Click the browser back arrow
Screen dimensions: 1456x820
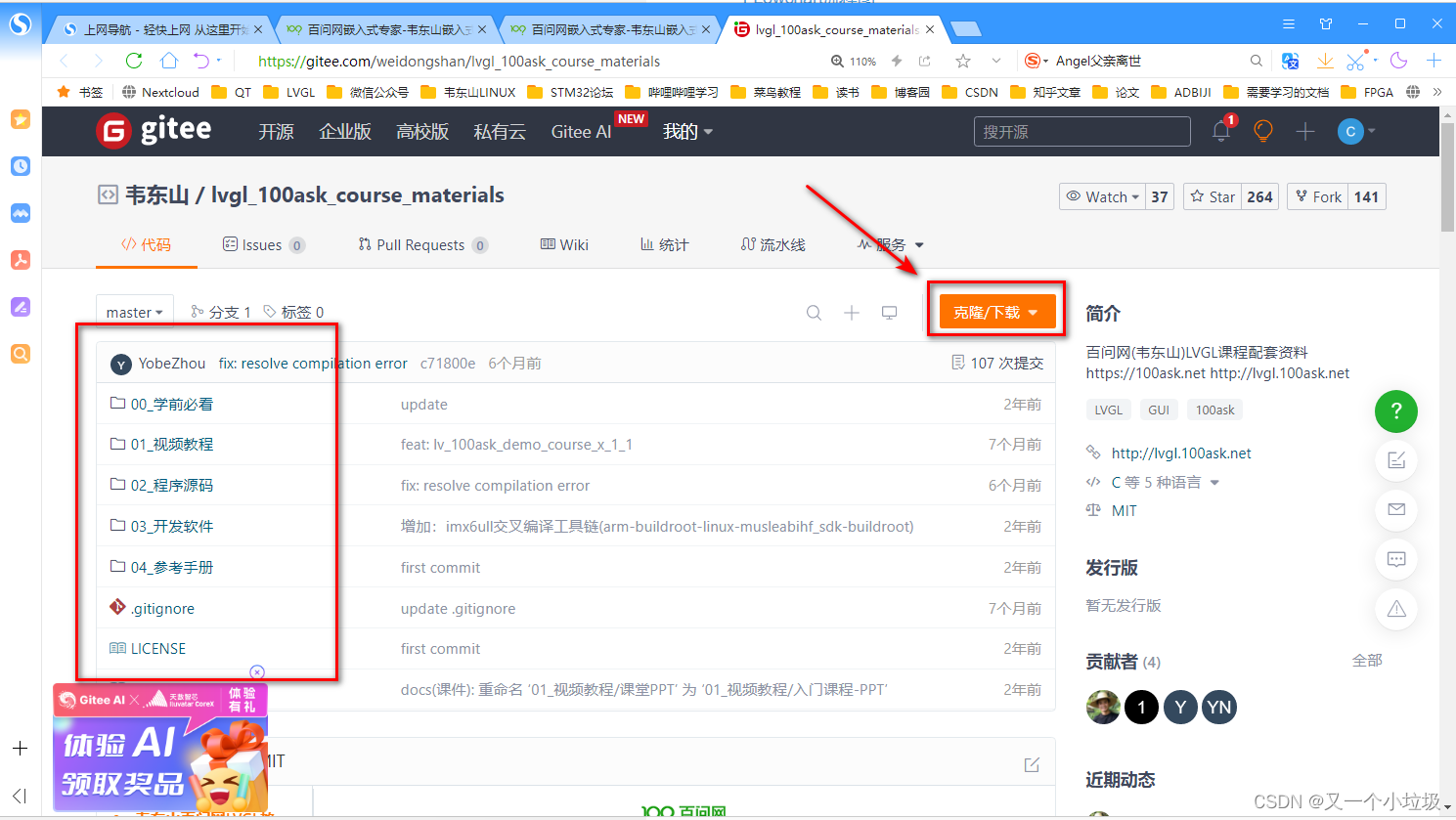[65, 61]
